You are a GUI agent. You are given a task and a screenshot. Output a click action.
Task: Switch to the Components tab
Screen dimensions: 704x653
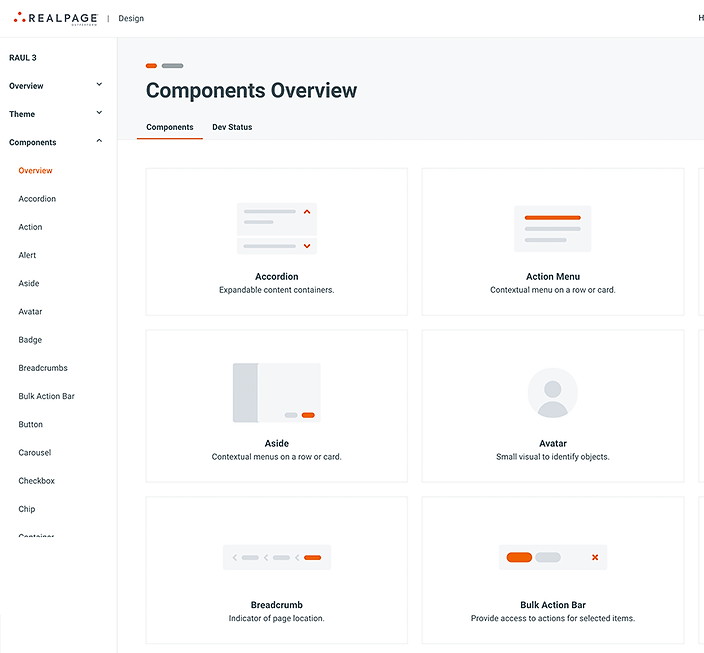(x=170, y=127)
